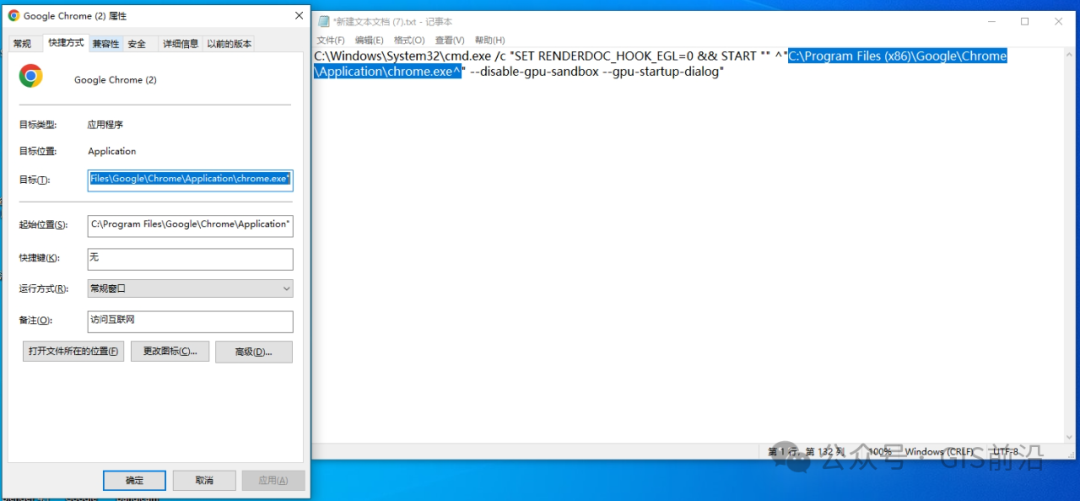Confirm with the 确定 button
1080x501 pixels.
[134, 480]
